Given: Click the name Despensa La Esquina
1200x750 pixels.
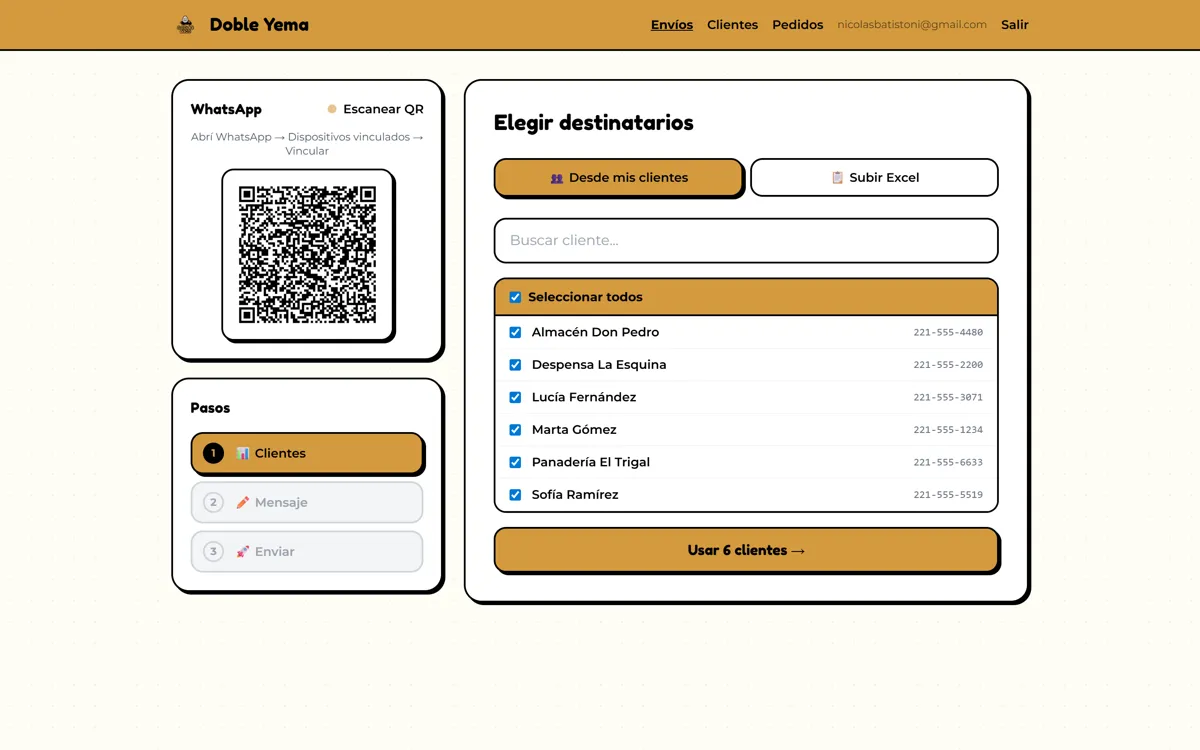Looking at the screenshot, I should [599, 365].
